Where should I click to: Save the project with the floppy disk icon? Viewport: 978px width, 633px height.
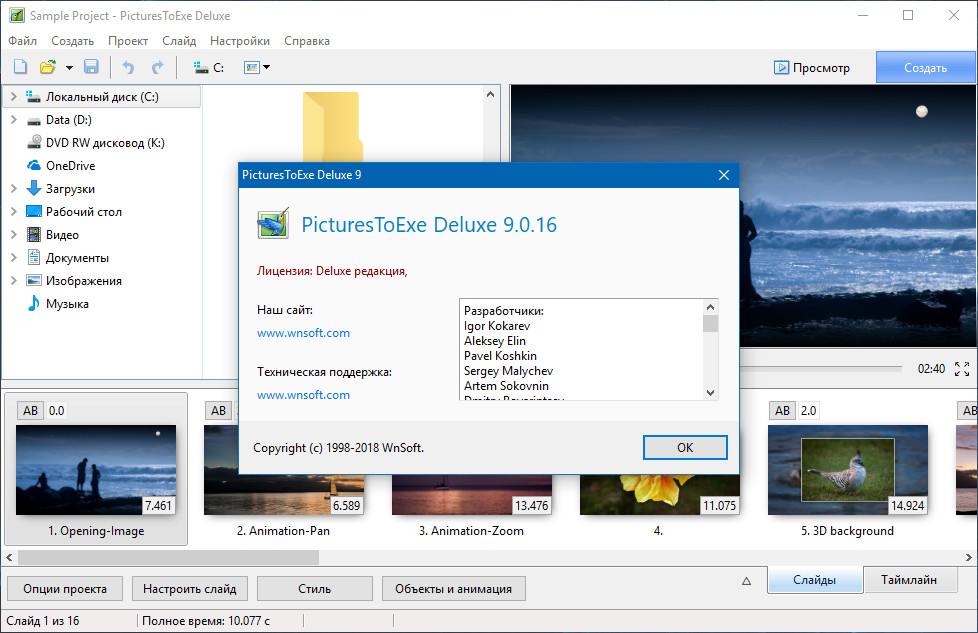91,67
